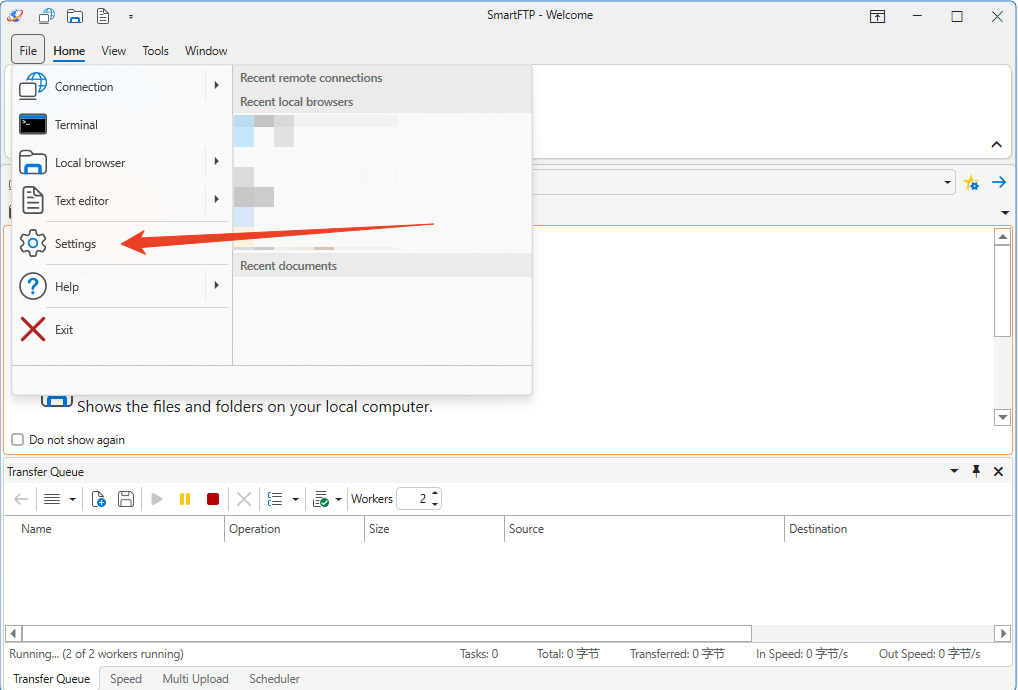Expand the Connection submenu arrow

coord(216,85)
